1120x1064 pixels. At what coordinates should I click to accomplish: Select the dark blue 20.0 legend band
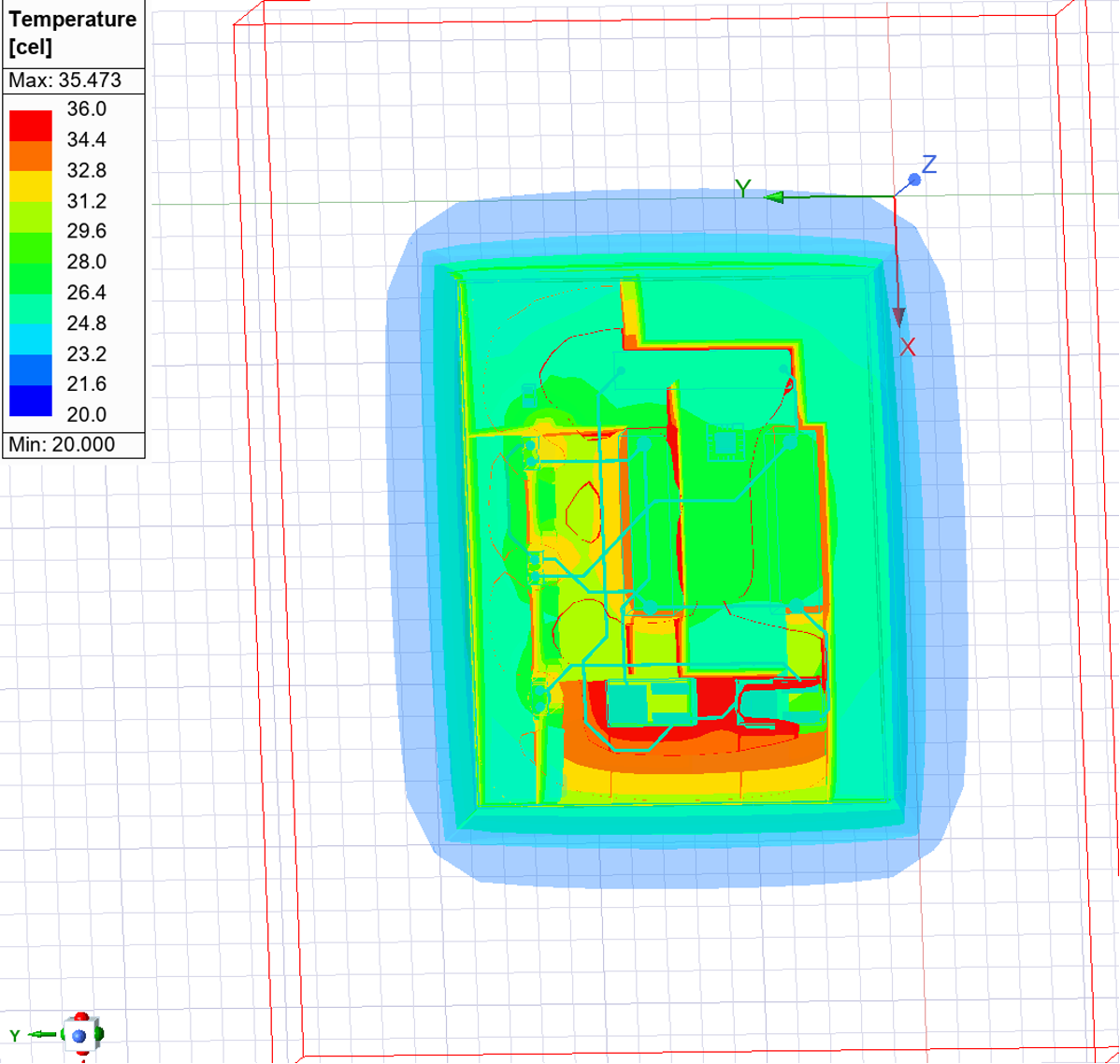point(31,400)
